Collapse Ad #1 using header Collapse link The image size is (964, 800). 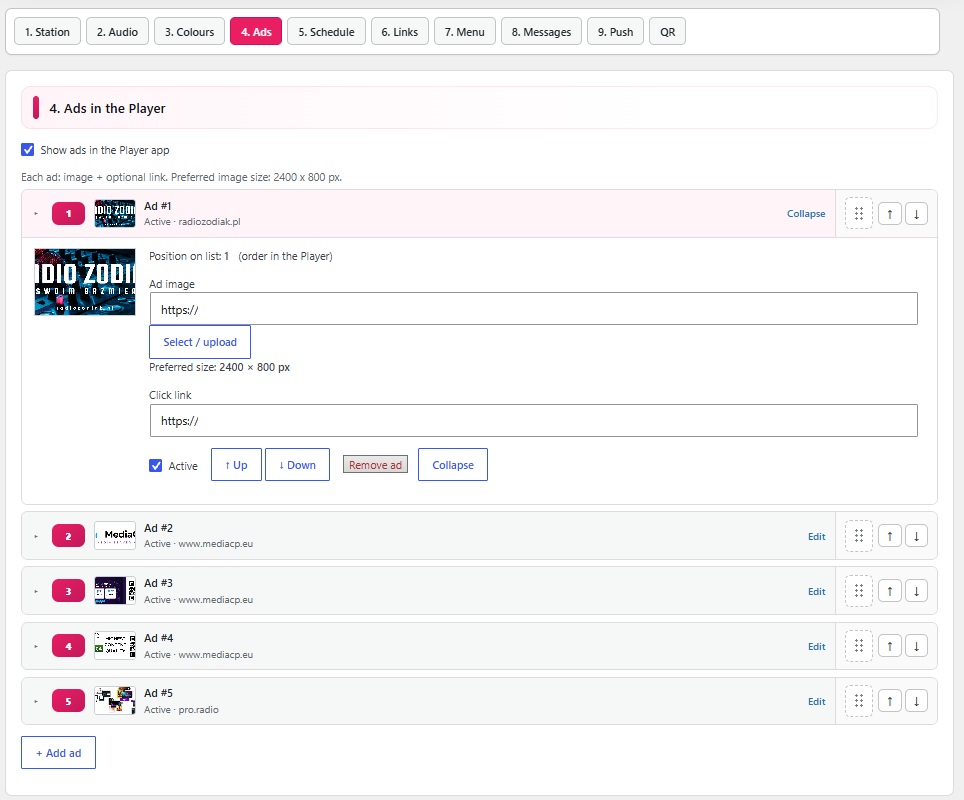tap(806, 213)
